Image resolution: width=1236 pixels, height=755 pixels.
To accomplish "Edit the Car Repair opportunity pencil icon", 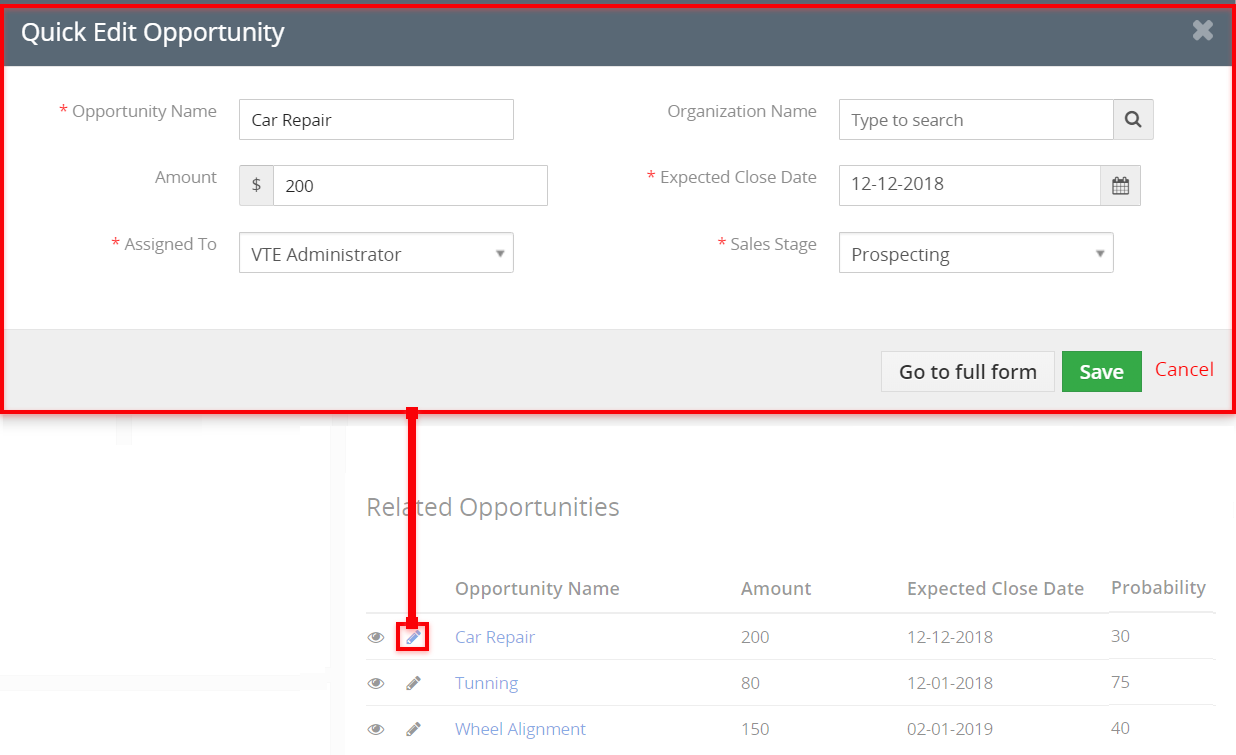I will pyautogui.click(x=413, y=637).
